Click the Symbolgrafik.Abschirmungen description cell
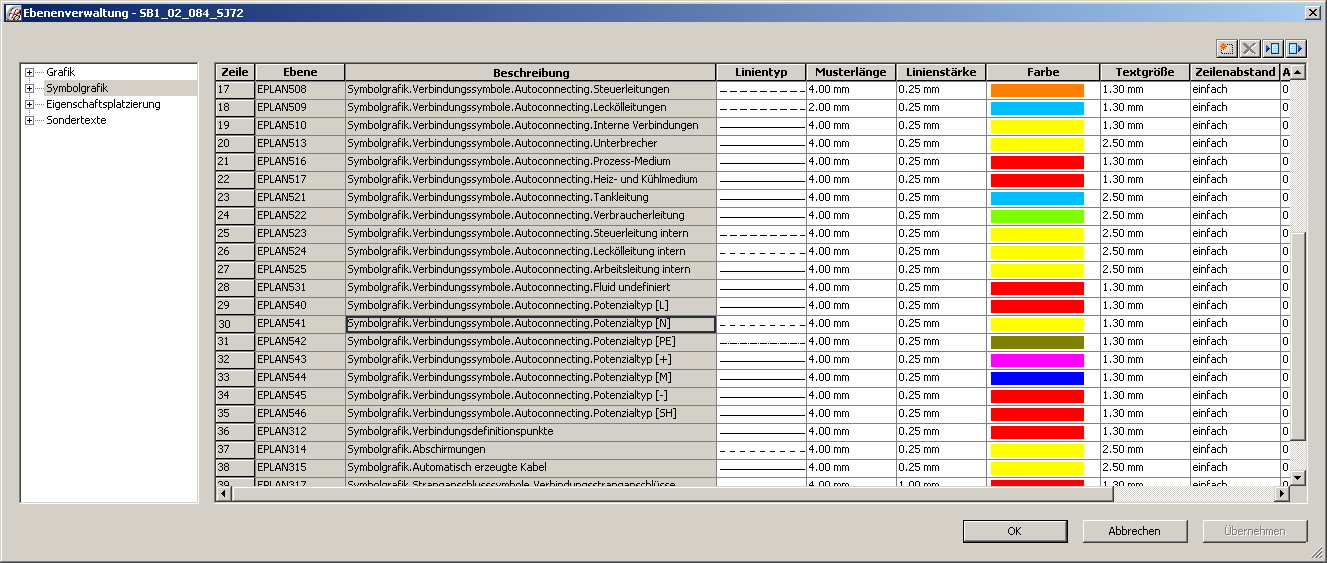 click(x=531, y=450)
